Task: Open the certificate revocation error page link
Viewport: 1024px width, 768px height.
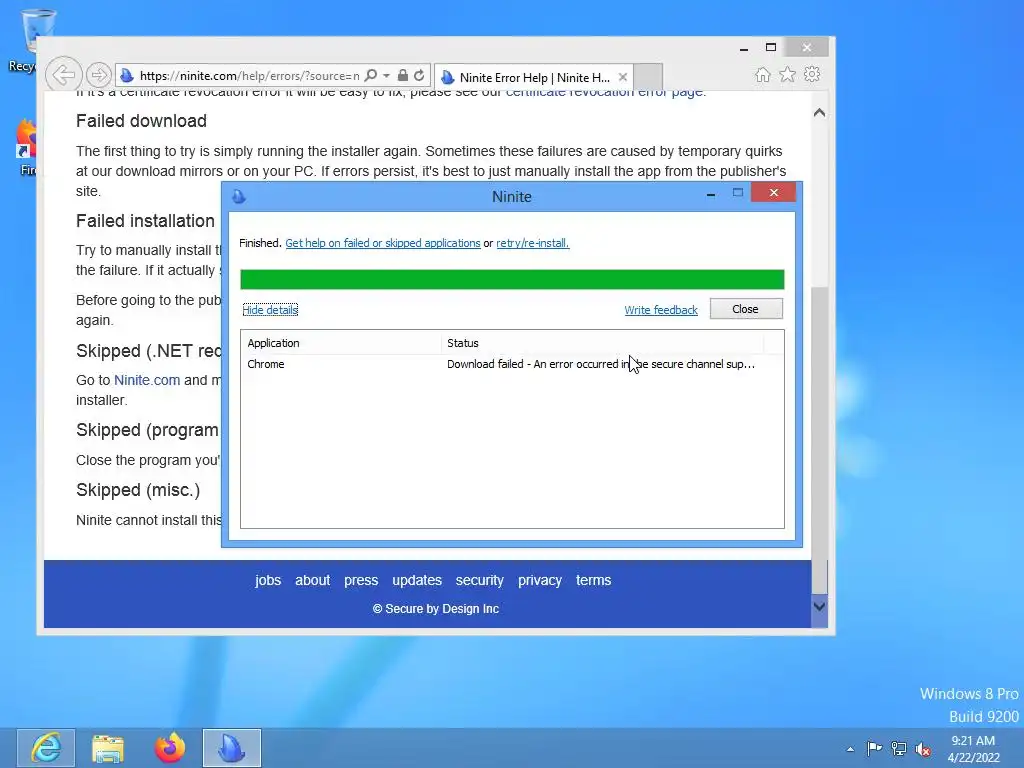Action: [x=605, y=93]
